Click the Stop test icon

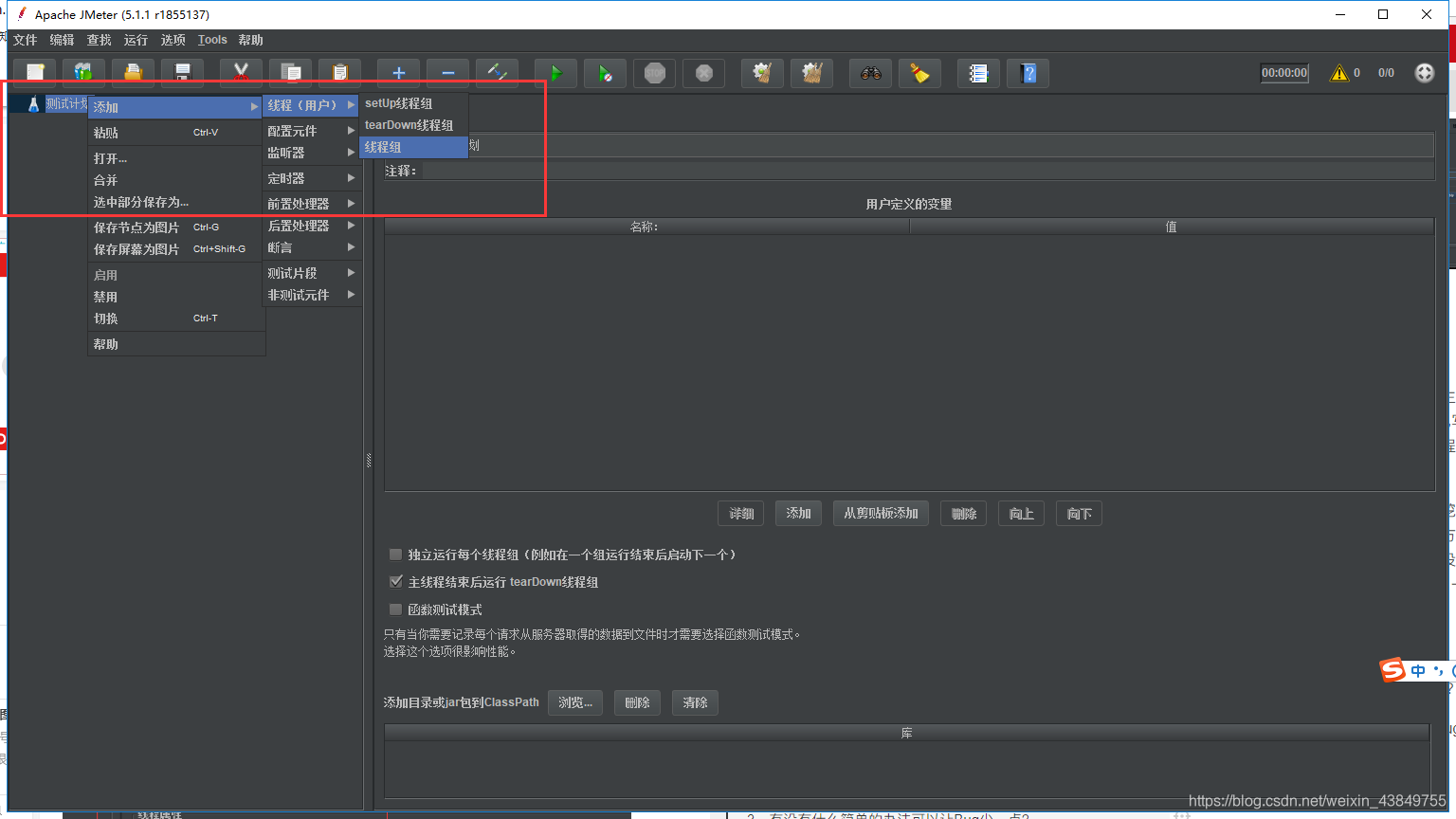tap(655, 73)
